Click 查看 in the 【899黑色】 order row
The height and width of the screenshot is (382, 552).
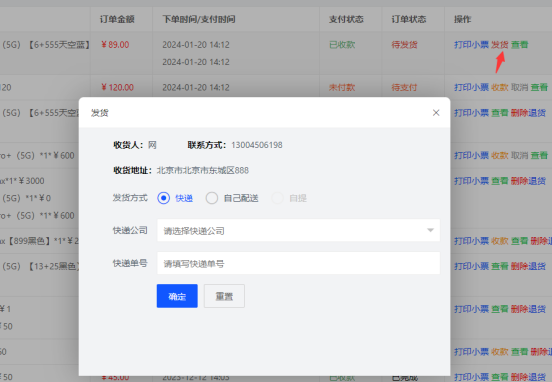tap(520, 241)
